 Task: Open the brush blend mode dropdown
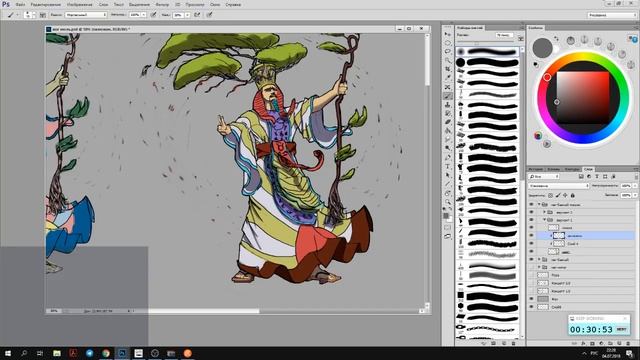tap(86, 15)
